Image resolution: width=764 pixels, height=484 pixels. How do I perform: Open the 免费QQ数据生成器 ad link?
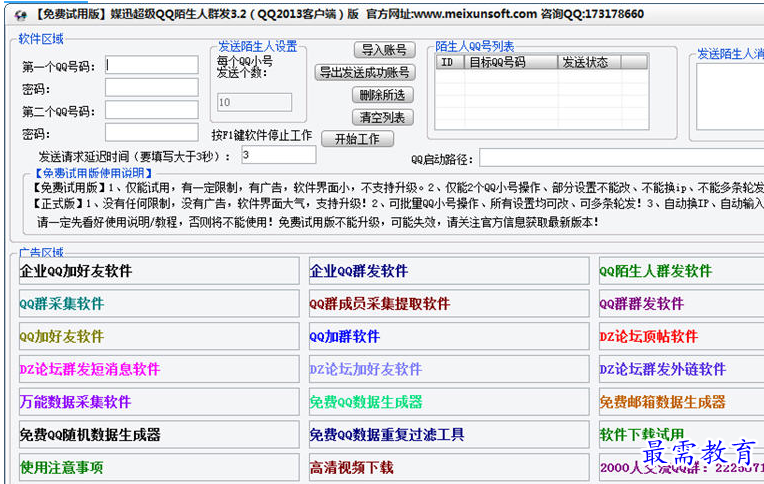click(x=449, y=402)
